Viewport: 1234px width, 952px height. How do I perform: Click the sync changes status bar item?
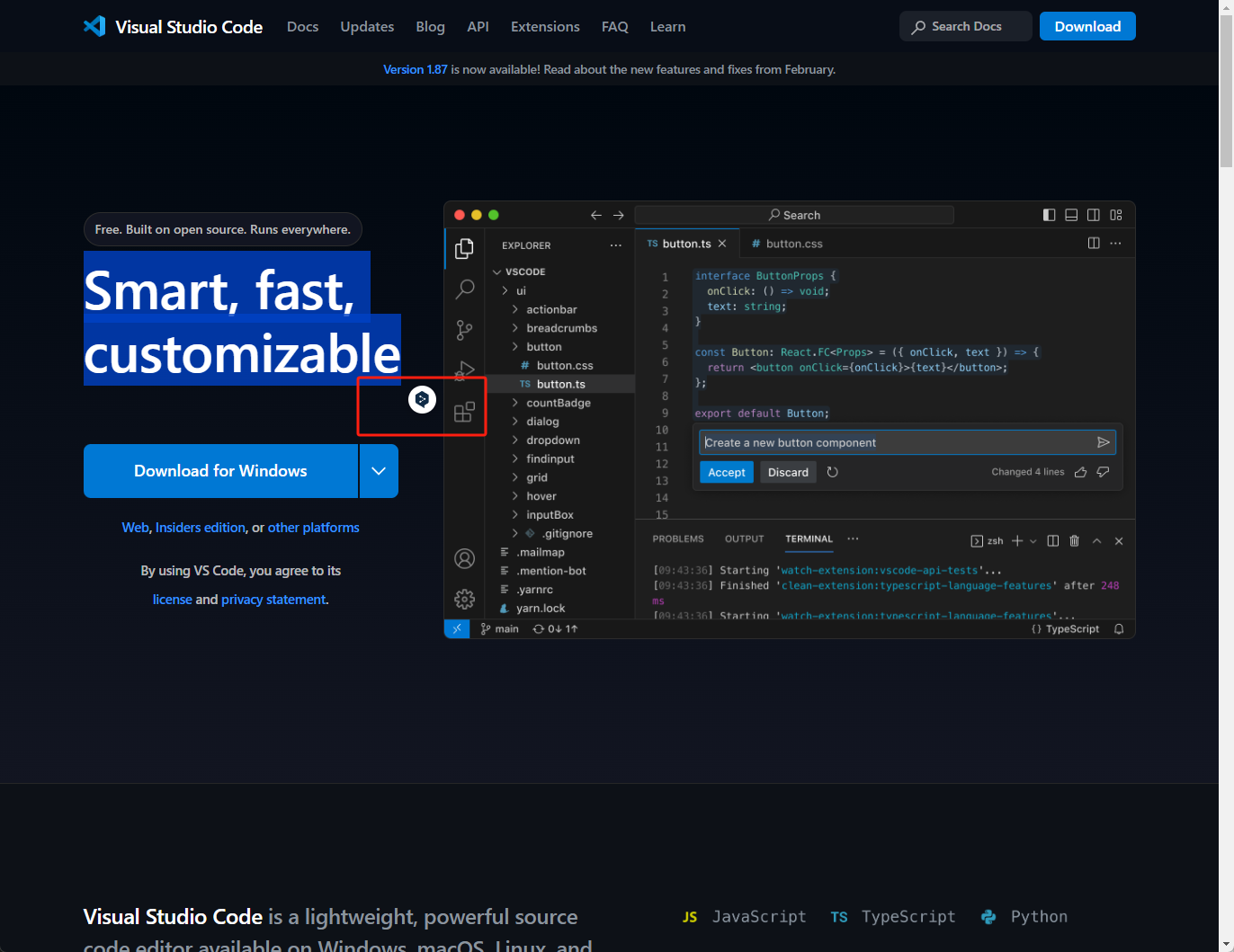[x=555, y=629]
